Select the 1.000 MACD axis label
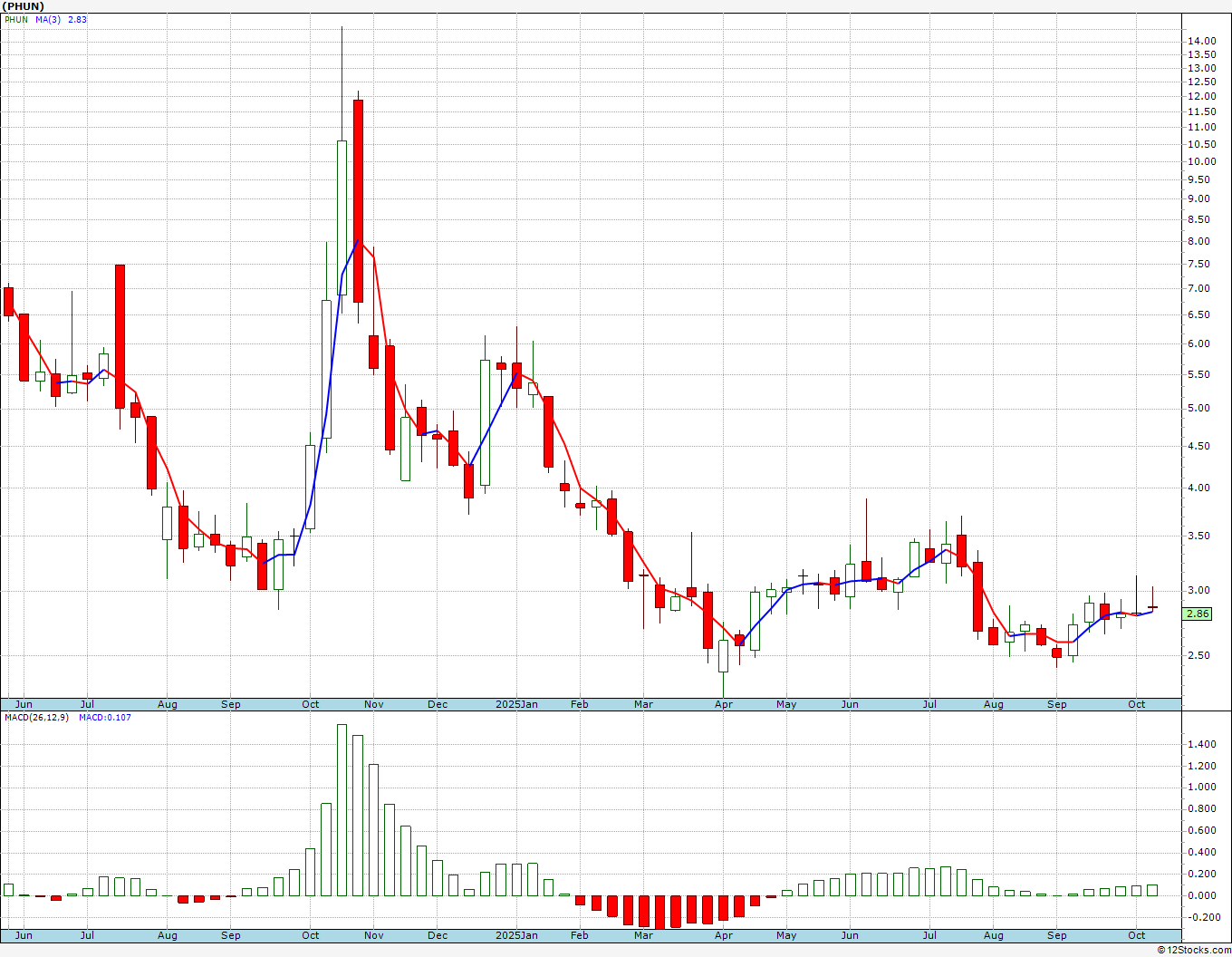This screenshot has width=1232, height=957. 1202,788
